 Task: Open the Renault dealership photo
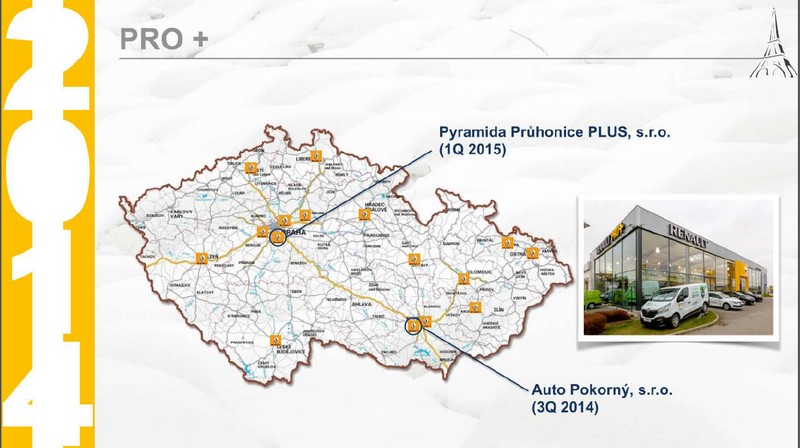coord(678,268)
